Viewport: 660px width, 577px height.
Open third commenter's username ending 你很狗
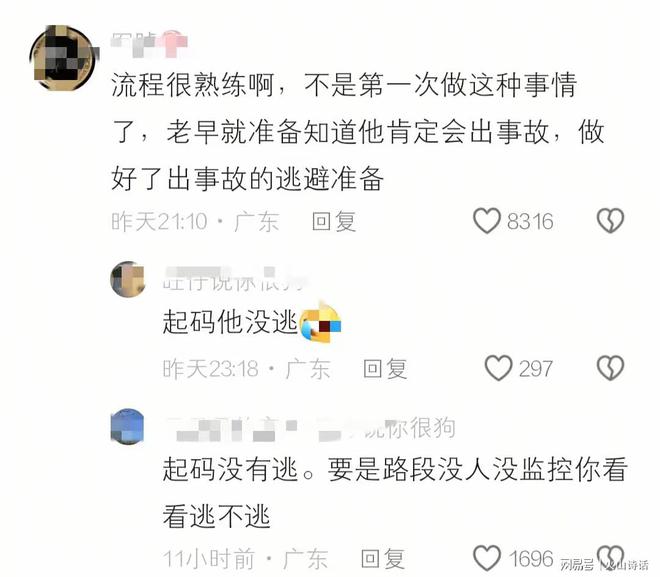(310, 428)
